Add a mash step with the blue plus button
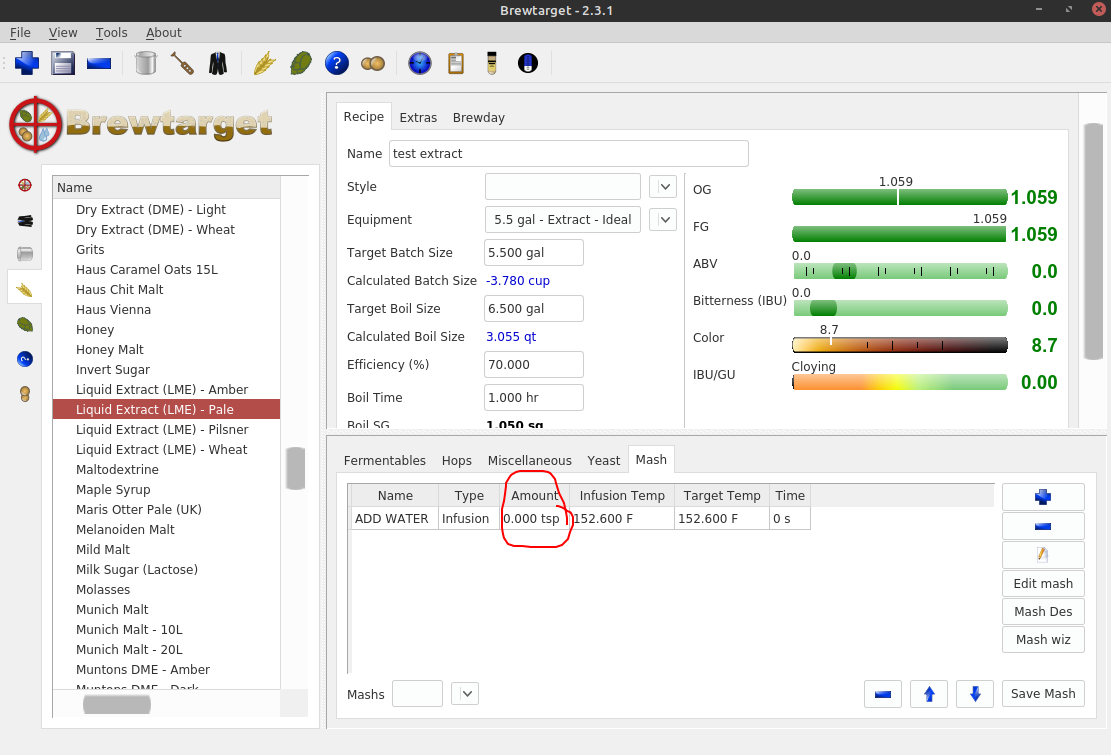The height and width of the screenshot is (755, 1111). (x=1043, y=497)
